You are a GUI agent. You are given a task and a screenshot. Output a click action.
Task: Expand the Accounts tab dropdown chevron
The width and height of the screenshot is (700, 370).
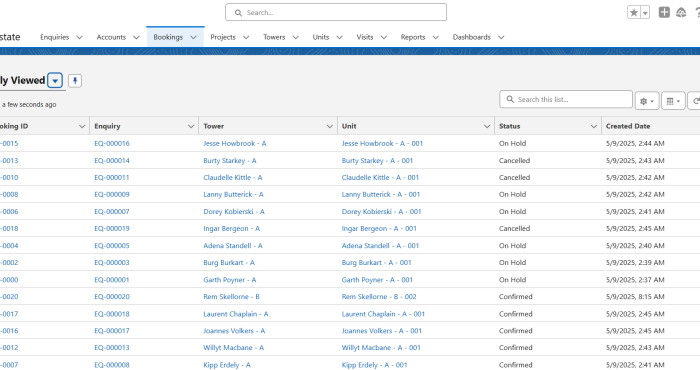coord(136,37)
